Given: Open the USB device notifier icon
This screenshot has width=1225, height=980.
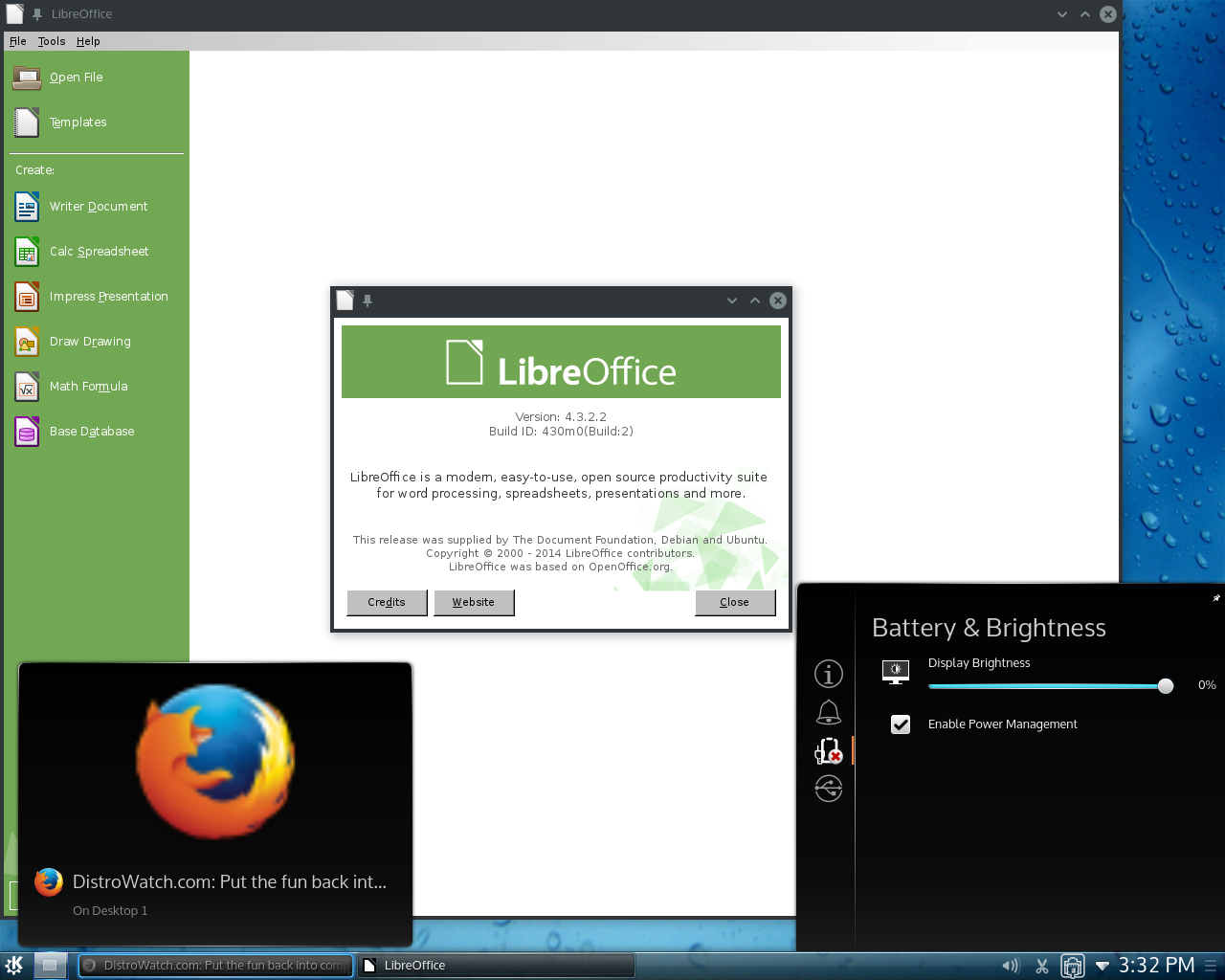Looking at the screenshot, I should 829,789.
